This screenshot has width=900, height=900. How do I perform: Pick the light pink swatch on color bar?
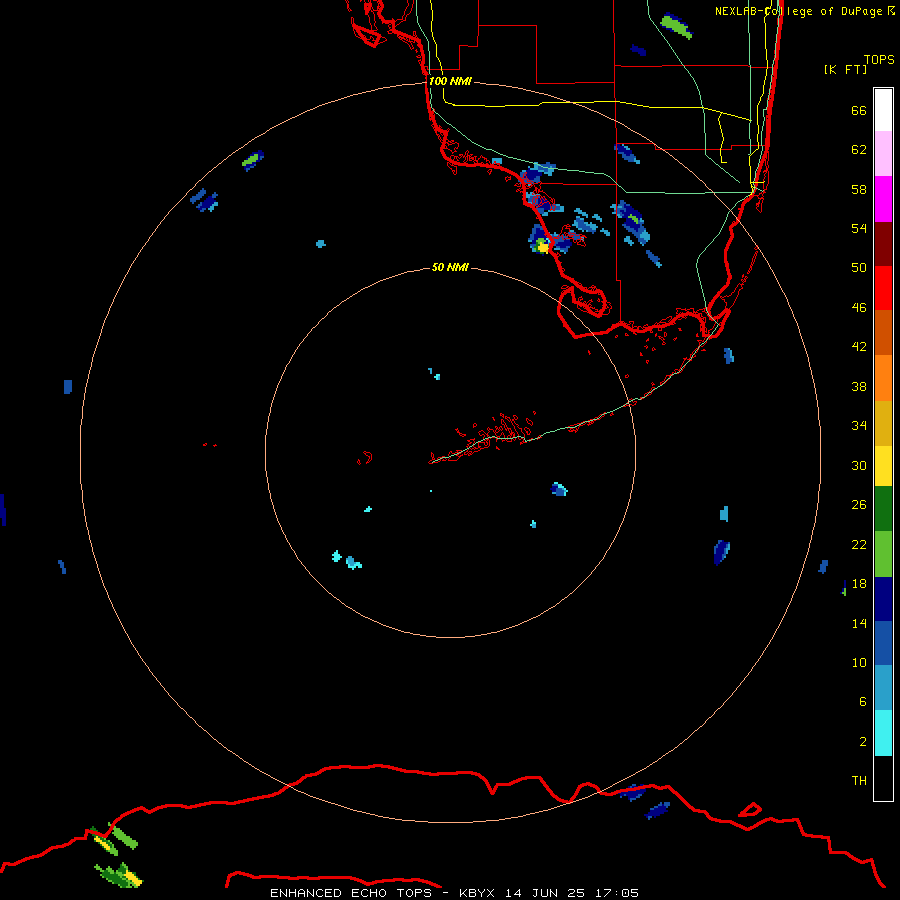883,153
